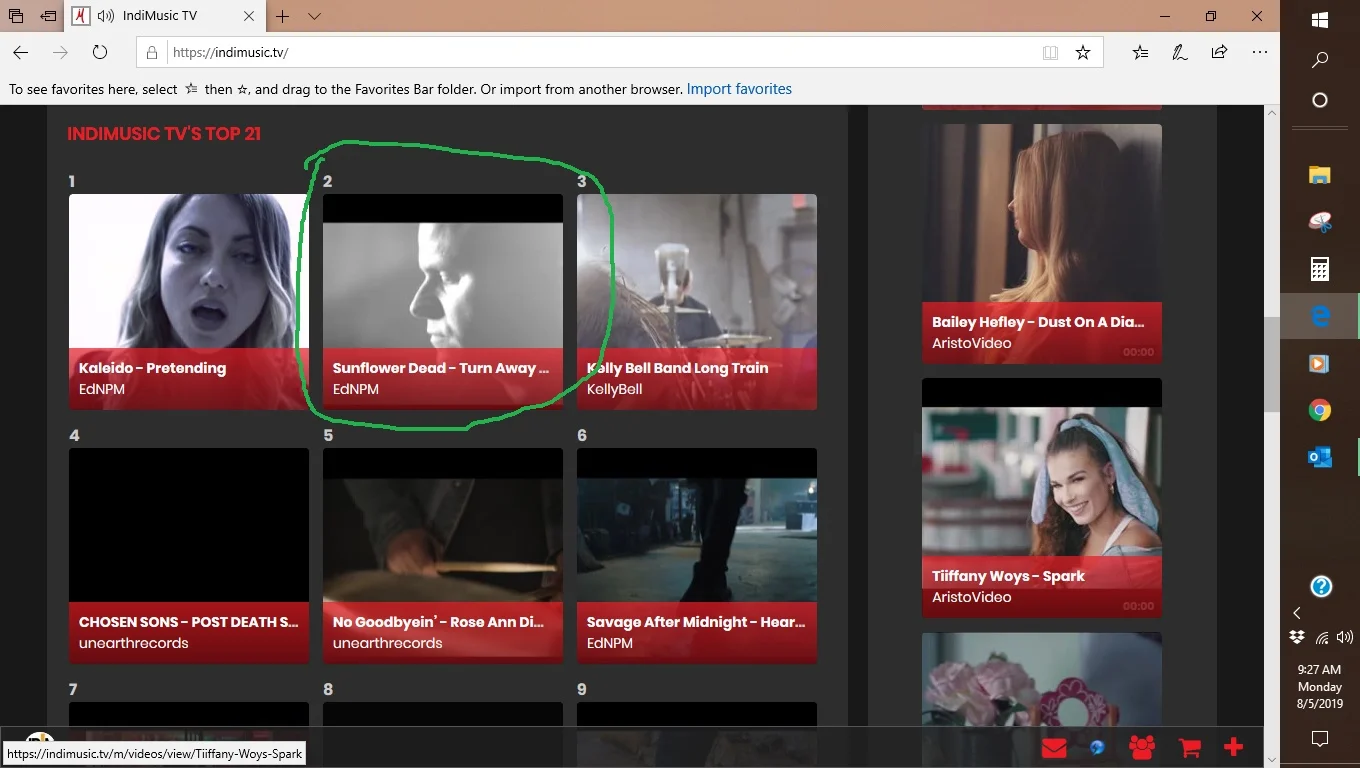Show tab previews chevron
Viewport: 1360px width, 768px height.
(x=314, y=16)
